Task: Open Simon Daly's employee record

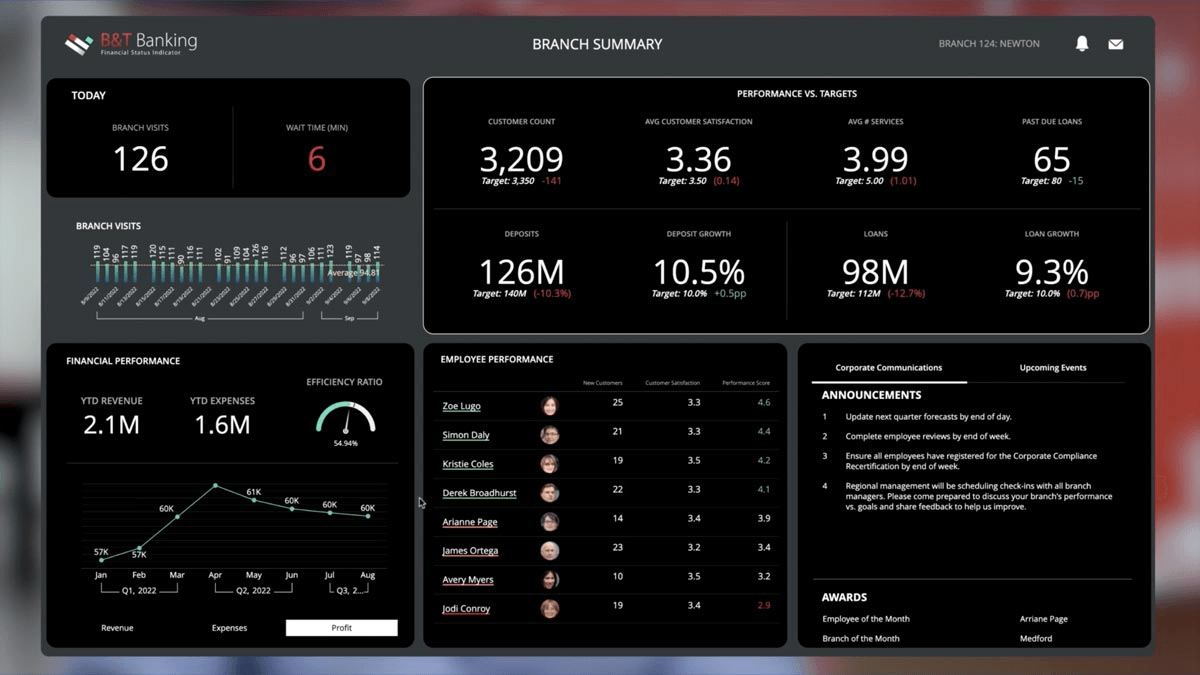Action: point(465,434)
